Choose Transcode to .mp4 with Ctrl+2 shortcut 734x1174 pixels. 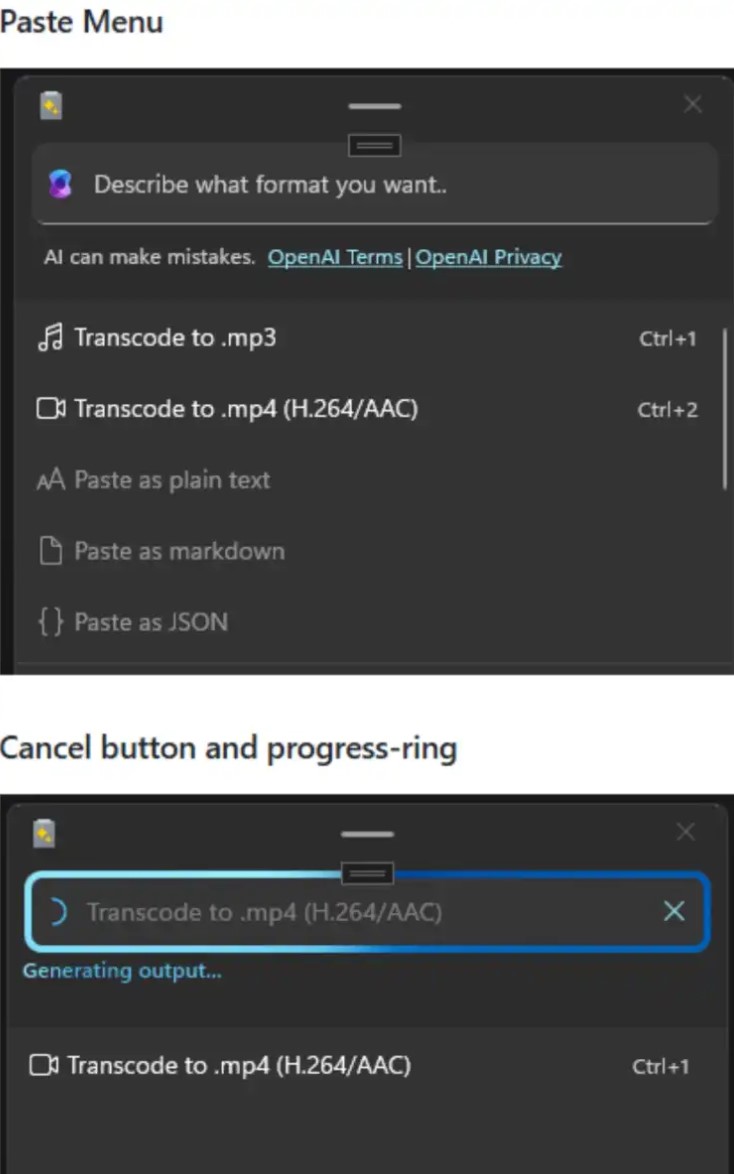245,409
